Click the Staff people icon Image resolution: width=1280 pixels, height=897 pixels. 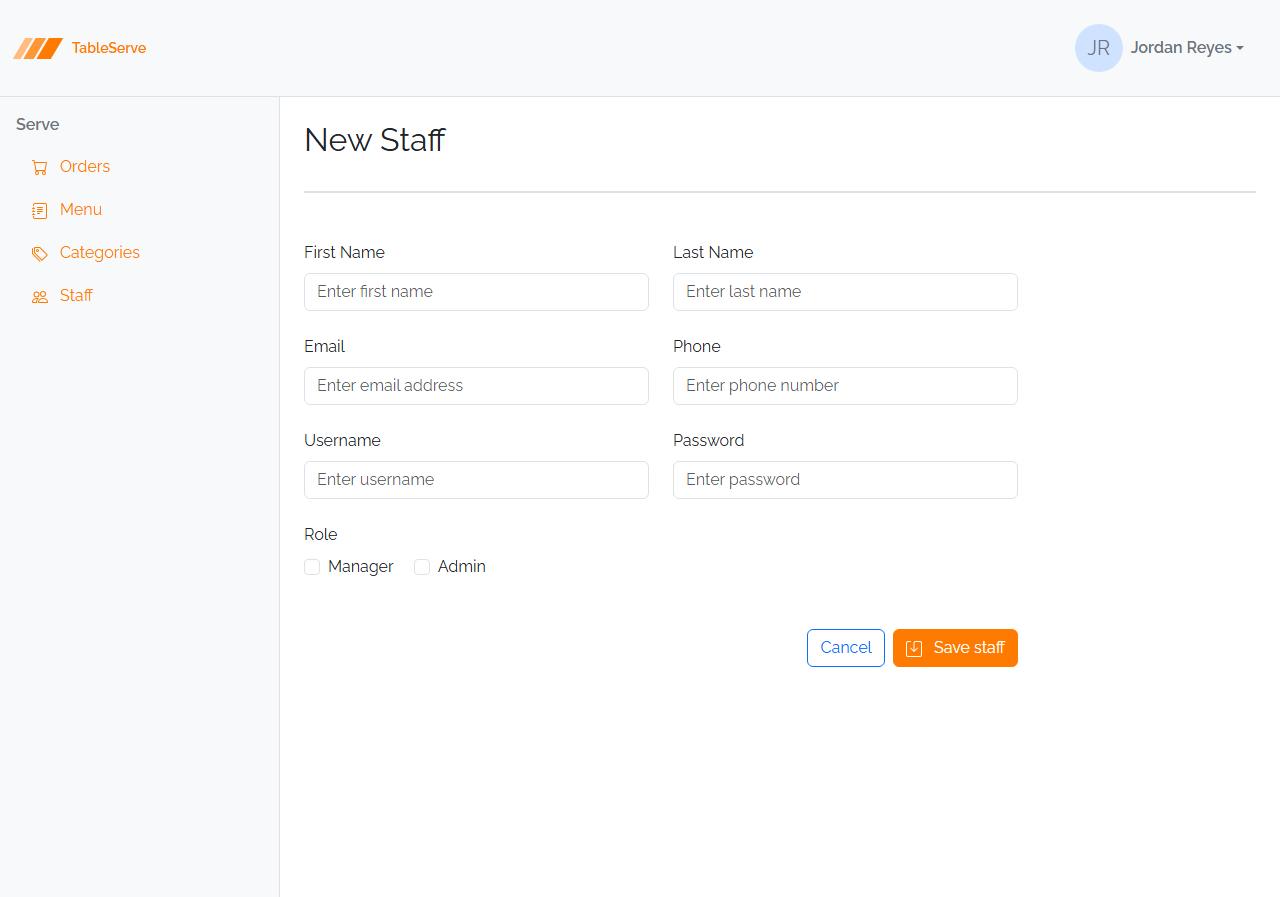click(x=40, y=296)
